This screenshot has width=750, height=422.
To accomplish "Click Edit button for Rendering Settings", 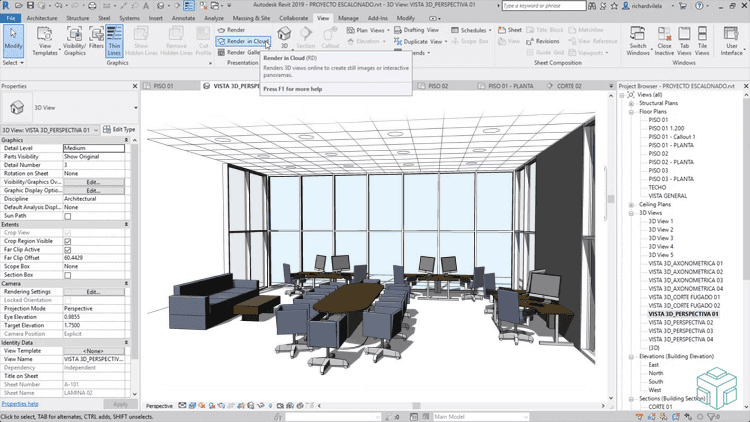I will pyautogui.click(x=93, y=292).
